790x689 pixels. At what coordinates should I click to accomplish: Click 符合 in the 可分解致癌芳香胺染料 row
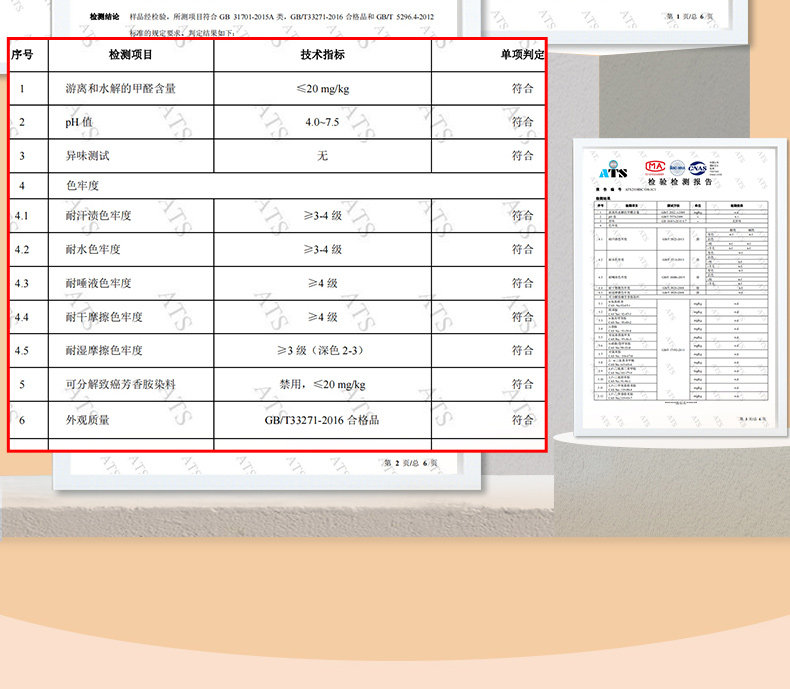pyautogui.click(x=522, y=384)
